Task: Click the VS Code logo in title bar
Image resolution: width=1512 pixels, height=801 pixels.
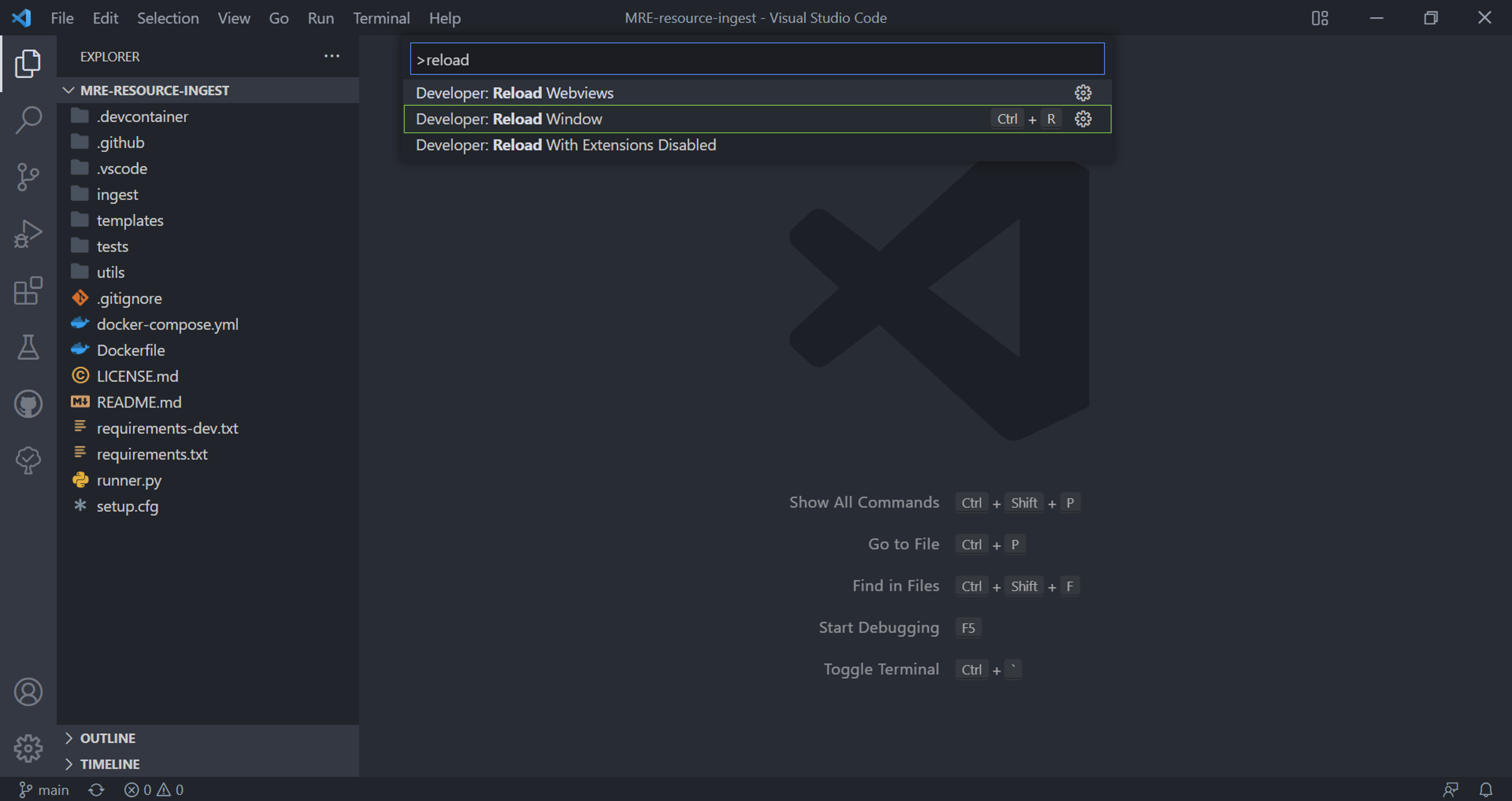Action: [x=21, y=18]
